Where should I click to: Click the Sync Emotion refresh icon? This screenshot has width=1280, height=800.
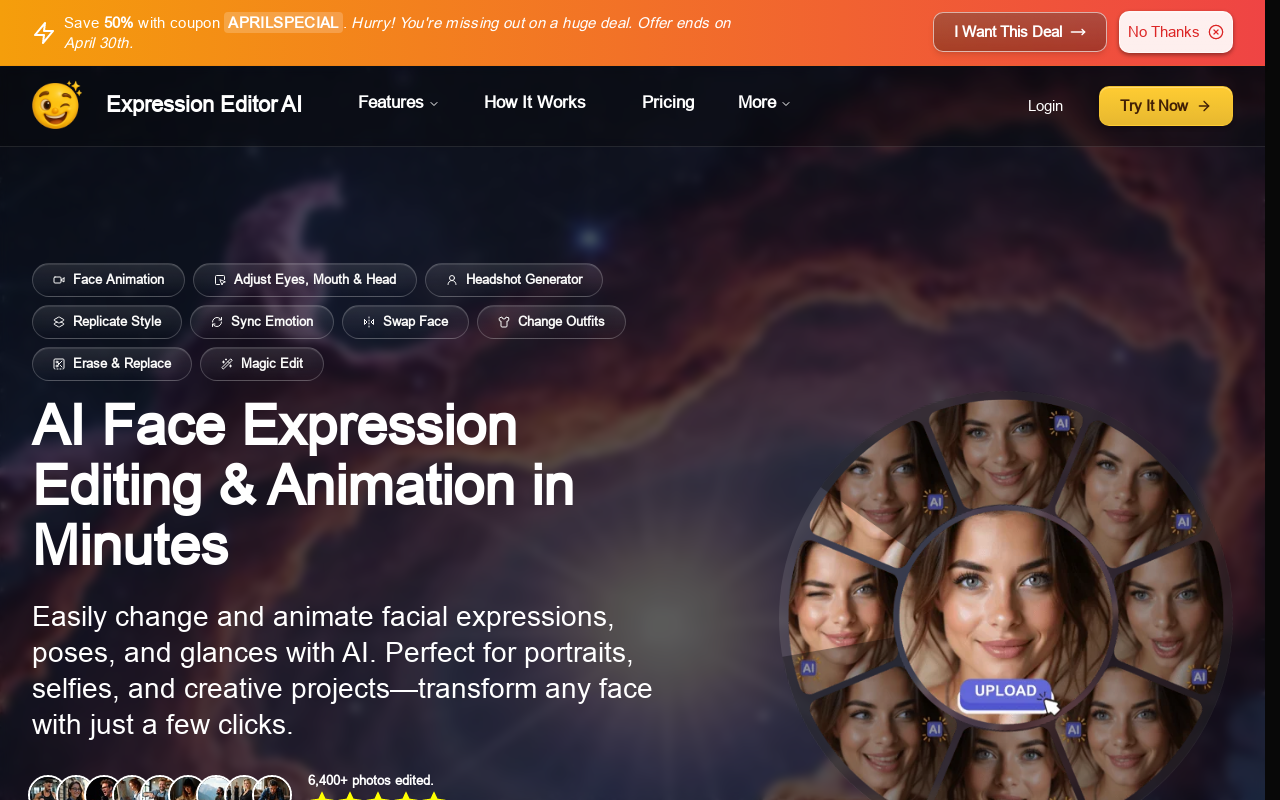point(217,322)
